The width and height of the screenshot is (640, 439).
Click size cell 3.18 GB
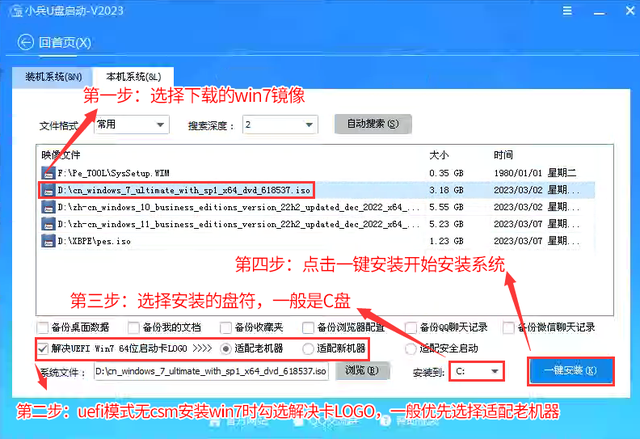[446, 190]
